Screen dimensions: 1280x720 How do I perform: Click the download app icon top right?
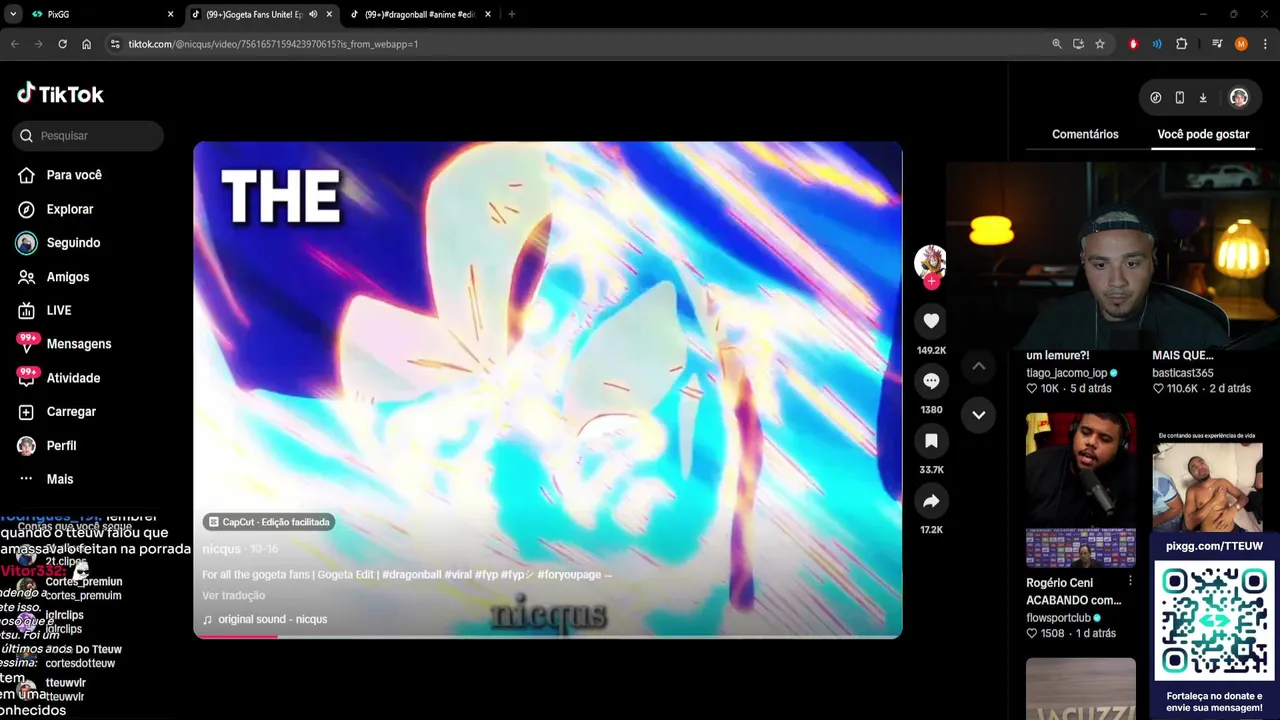pyautogui.click(x=1203, y=98)
